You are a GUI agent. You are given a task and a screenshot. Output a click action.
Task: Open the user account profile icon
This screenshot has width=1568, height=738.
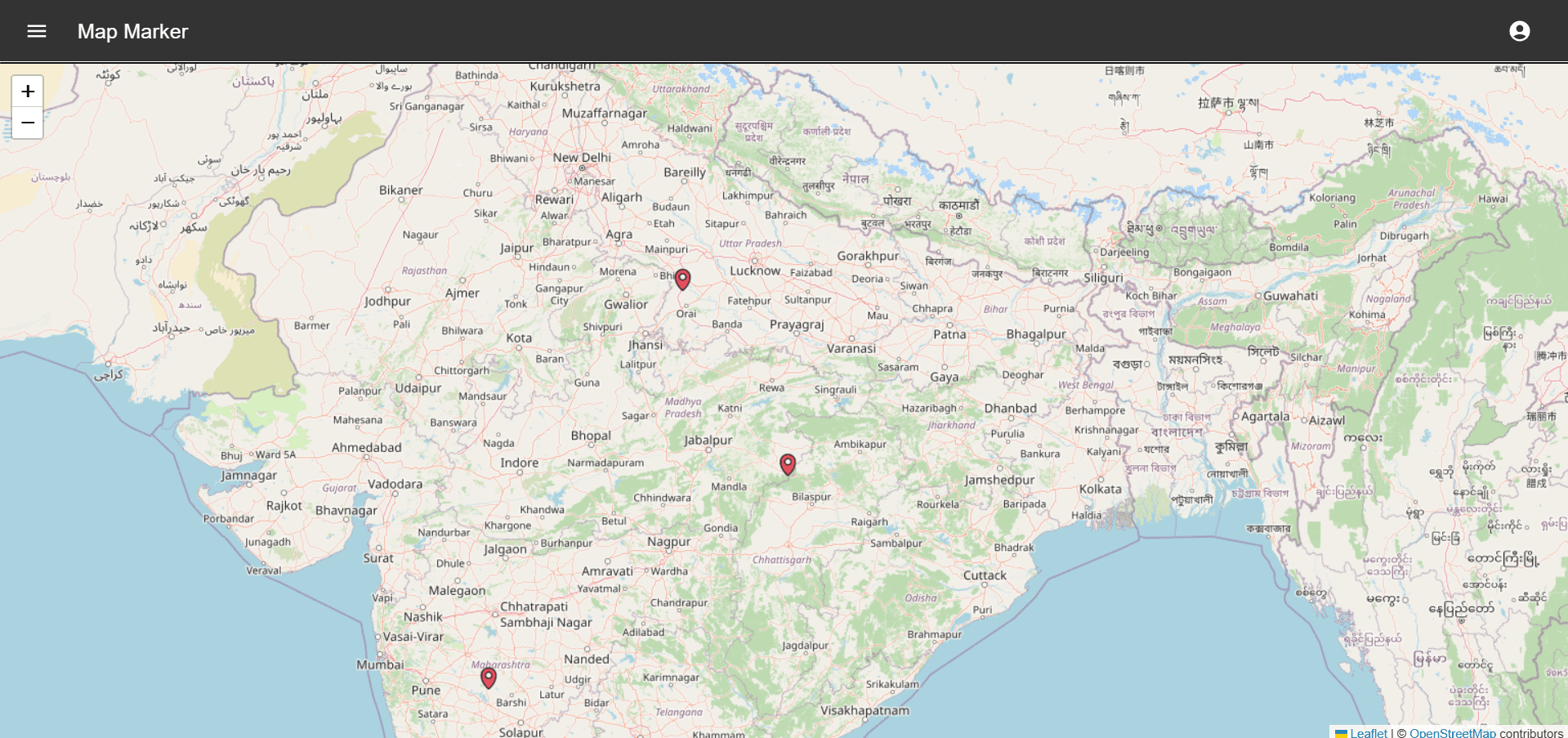pos(1519,31)
